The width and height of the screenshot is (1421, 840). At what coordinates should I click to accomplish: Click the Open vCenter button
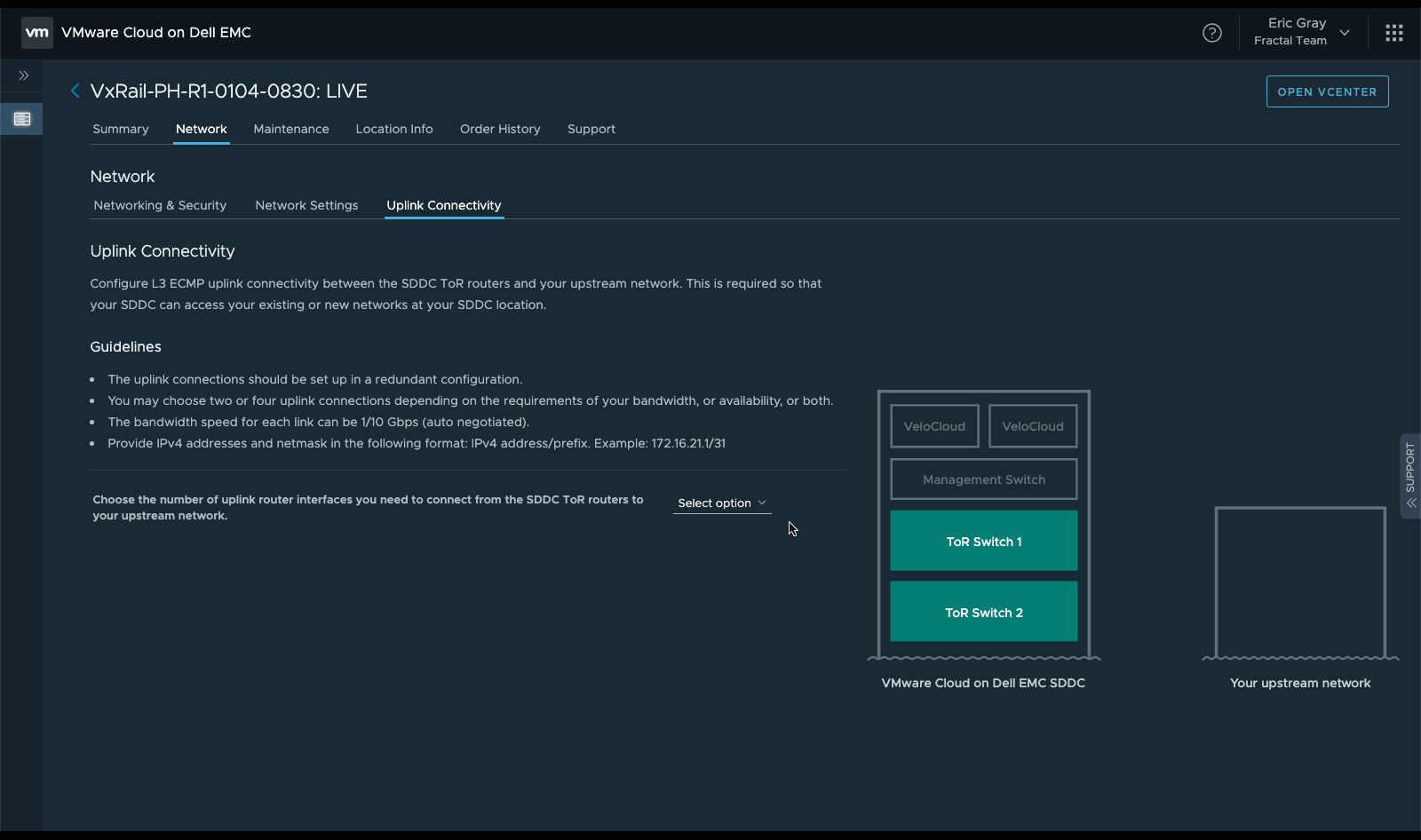pyautogui.click(x=1327, y=91)
